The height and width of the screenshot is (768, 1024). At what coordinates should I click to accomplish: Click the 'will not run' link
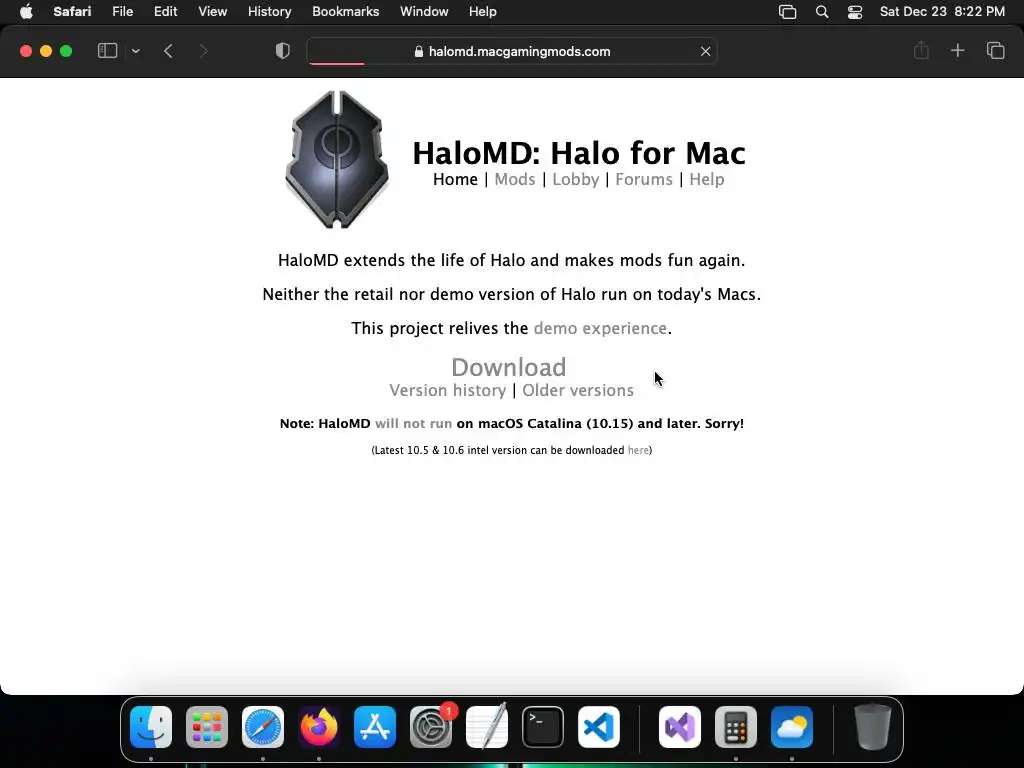tap(413, 423)
